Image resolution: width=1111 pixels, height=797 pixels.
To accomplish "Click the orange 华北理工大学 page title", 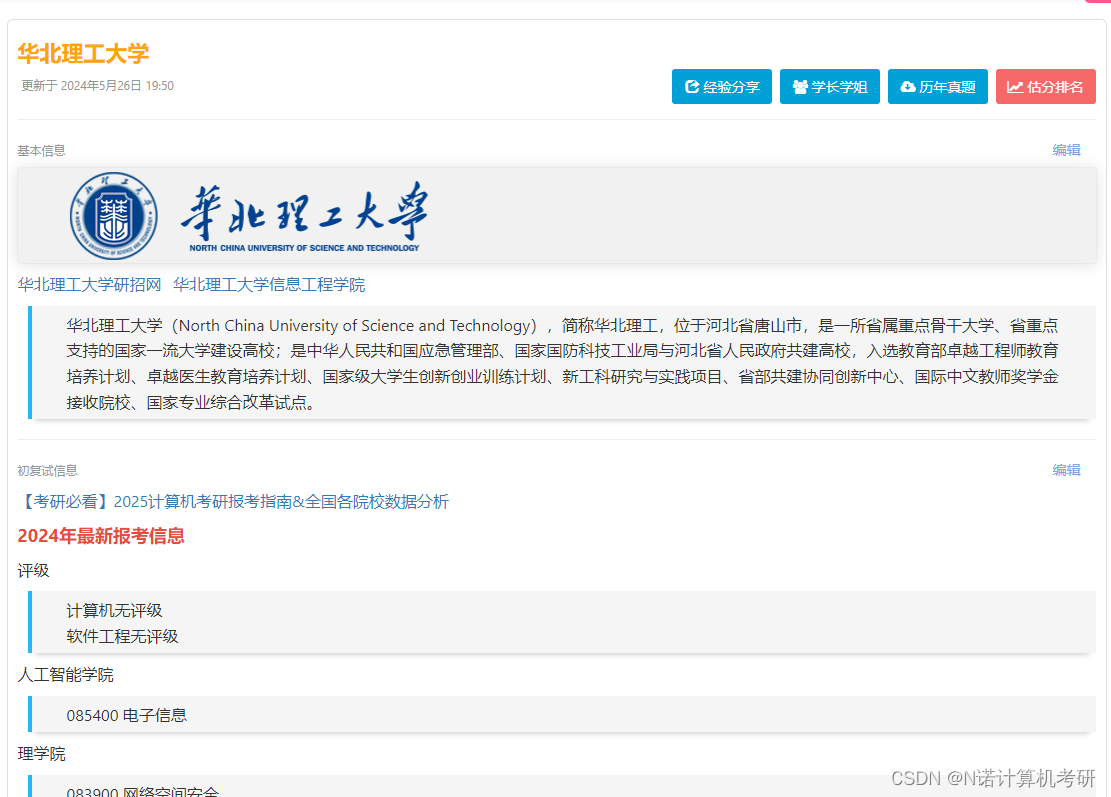I will [83, 53].
